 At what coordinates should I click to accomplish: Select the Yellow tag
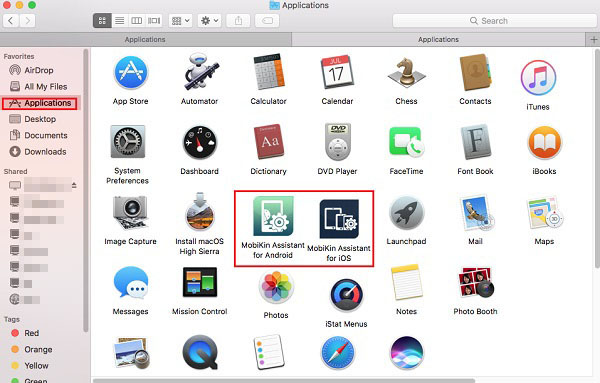pyautogui.click(x=30, y=366)
